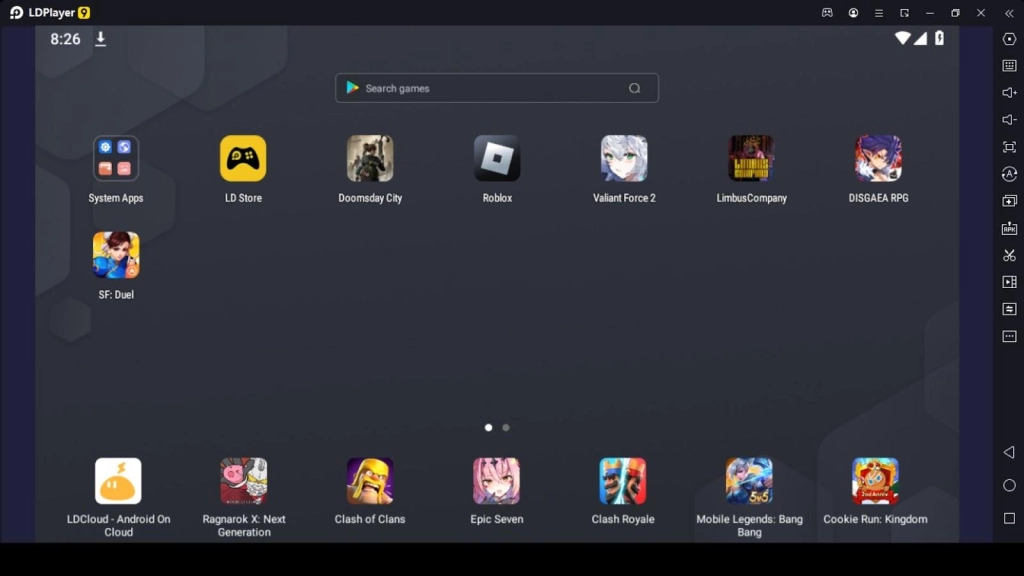
Task: Click the Search games input field
Action: pyautogui.click(x=490, y=88)
